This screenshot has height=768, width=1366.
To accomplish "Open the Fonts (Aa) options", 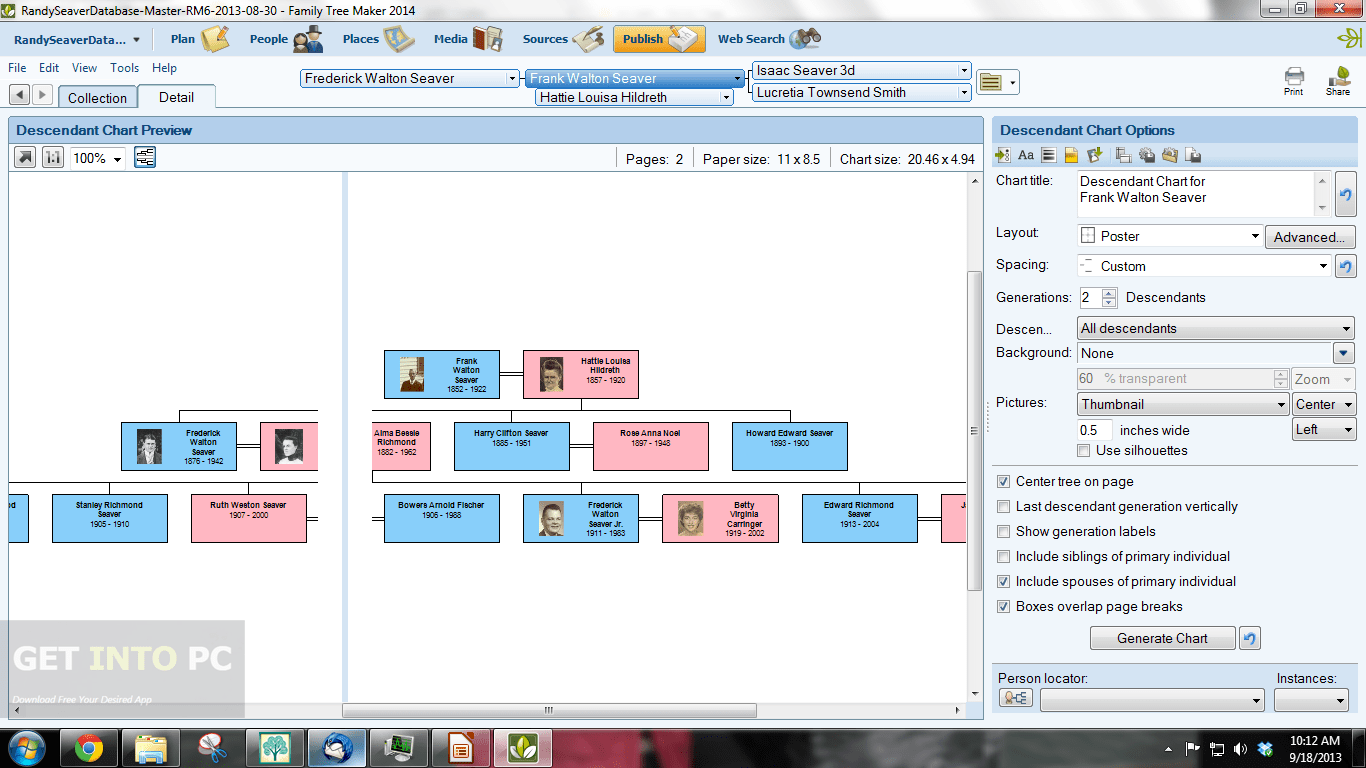I will (1026, 155).
